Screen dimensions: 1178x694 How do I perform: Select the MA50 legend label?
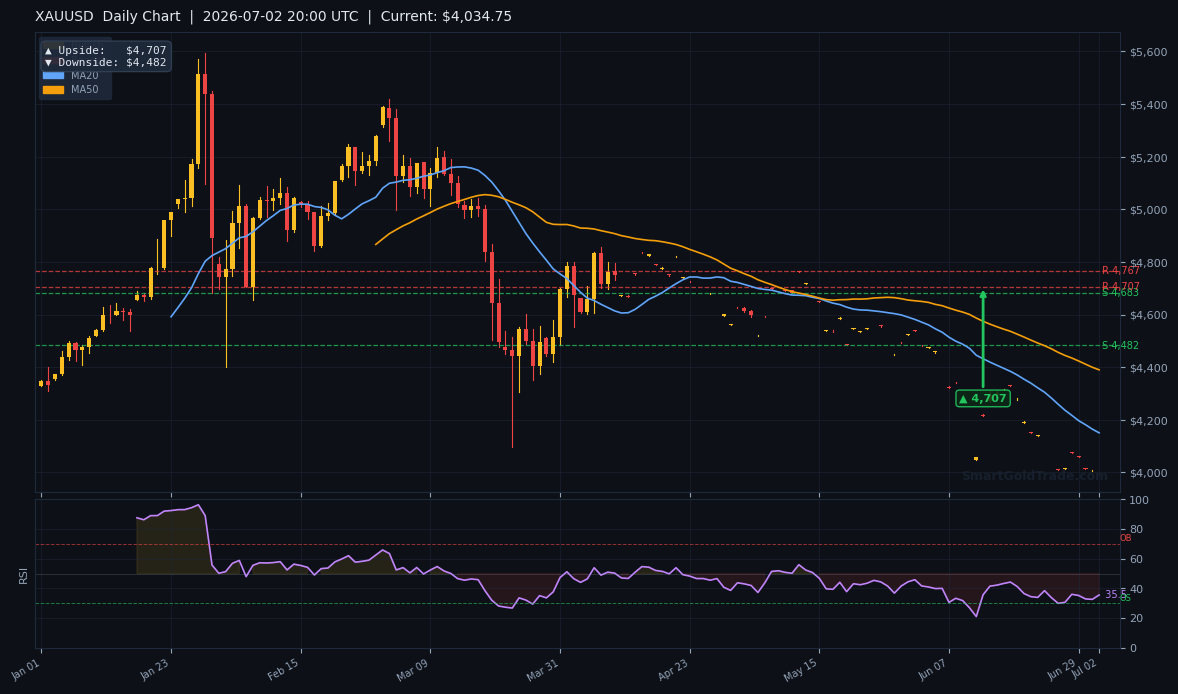[x=85, y=89]
